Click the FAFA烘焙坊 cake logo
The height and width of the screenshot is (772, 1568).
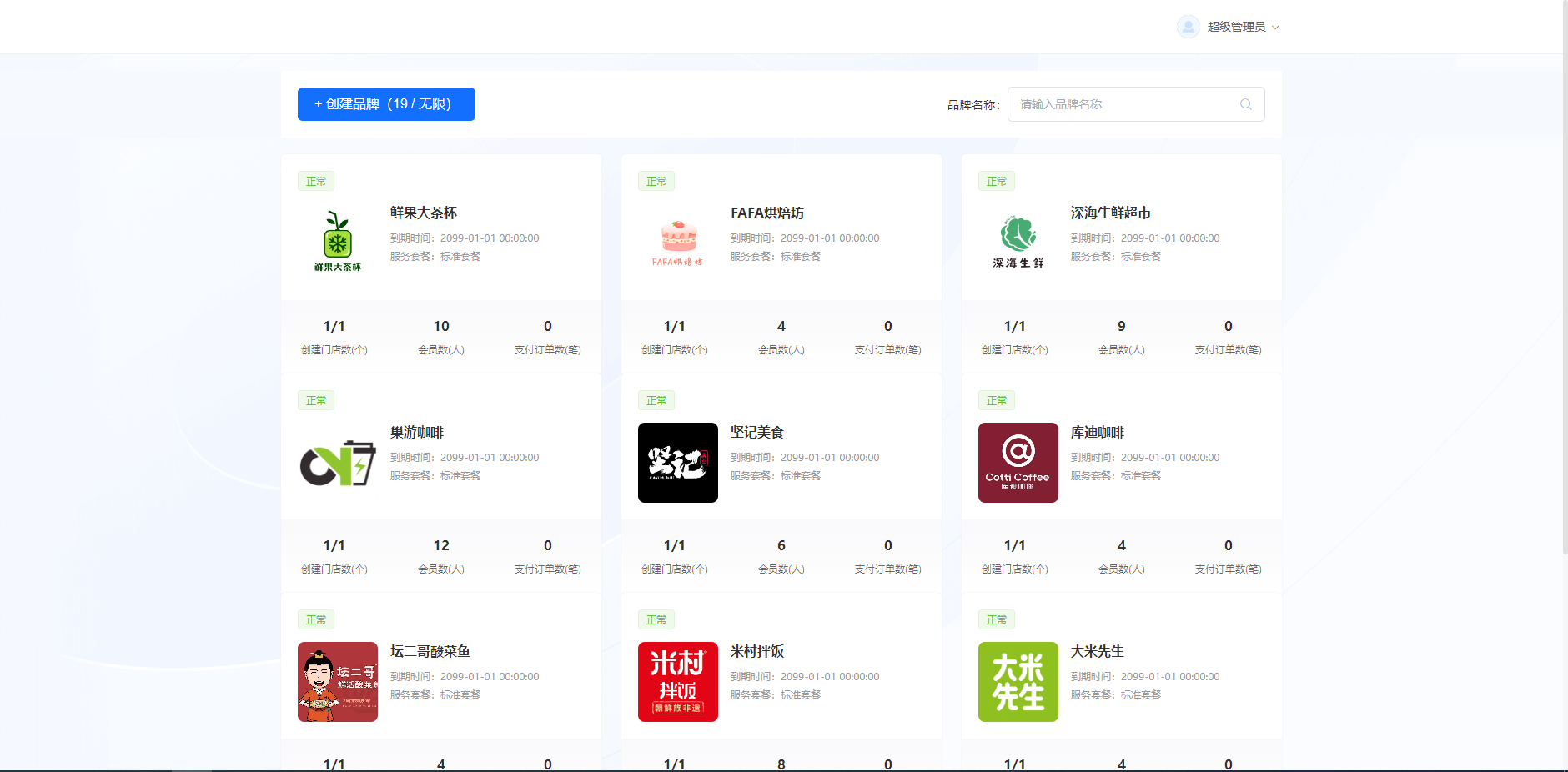[x=678, y=243]
